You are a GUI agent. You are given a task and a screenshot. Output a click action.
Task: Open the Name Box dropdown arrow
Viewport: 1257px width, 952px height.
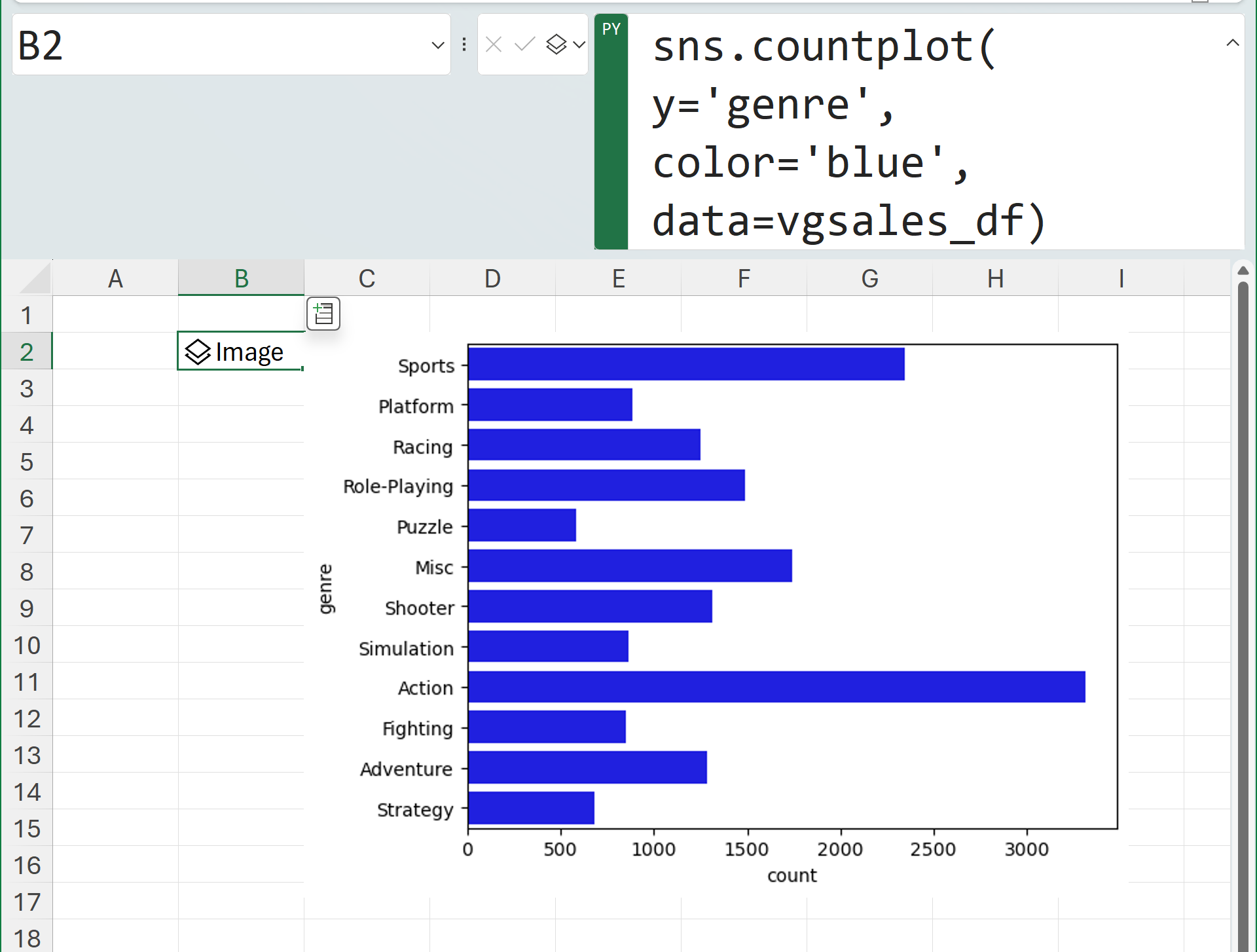point(438,45)
